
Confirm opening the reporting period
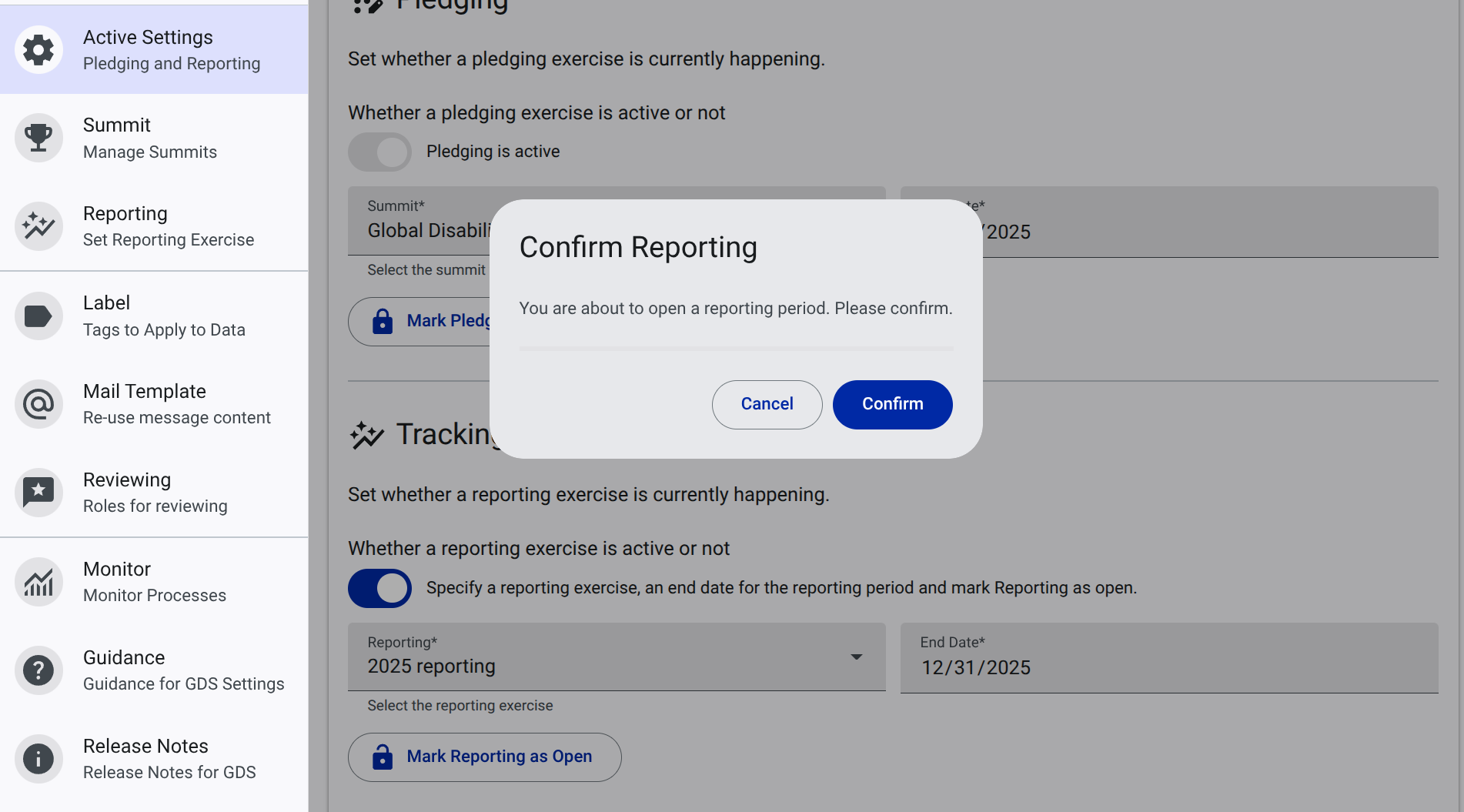[x=893, y=405]
